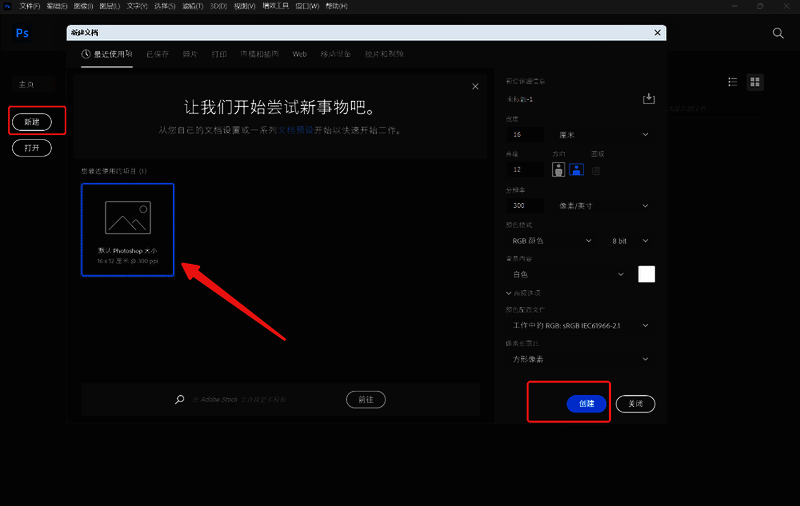Open the 窗口(W) menu
Viewport: 800px width, 506px height.
307,6
